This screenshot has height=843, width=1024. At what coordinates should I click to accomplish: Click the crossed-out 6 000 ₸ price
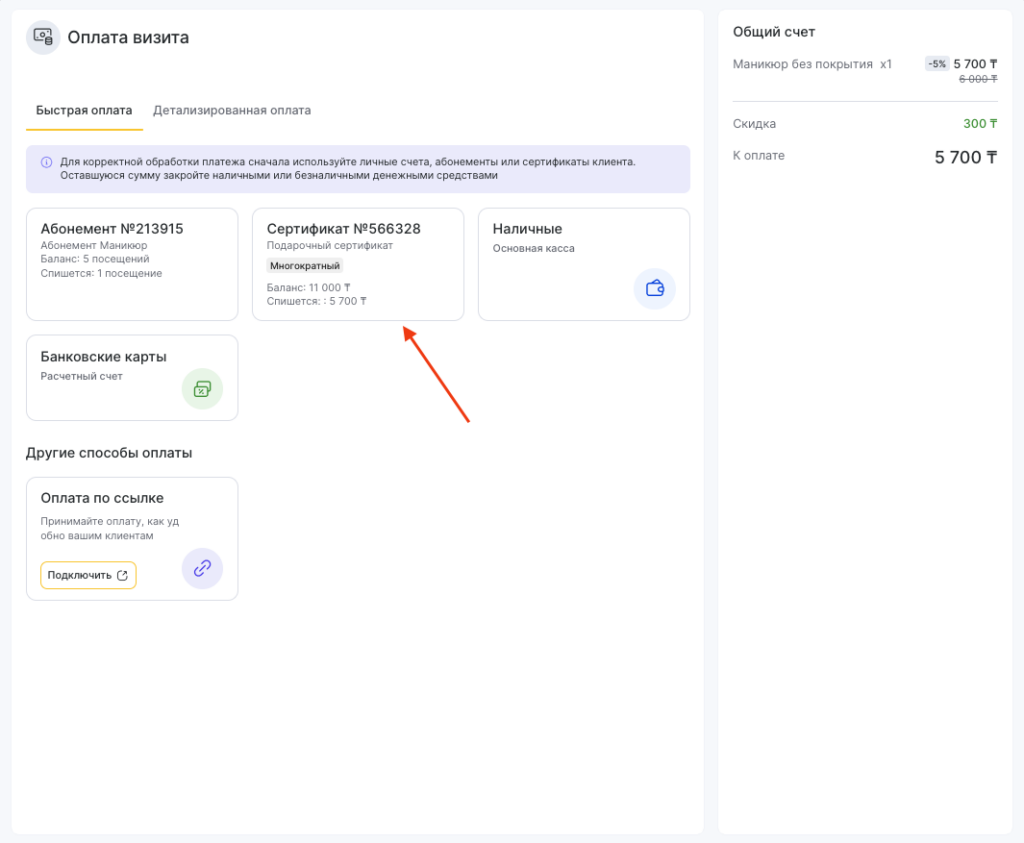[x=977, y=79]
